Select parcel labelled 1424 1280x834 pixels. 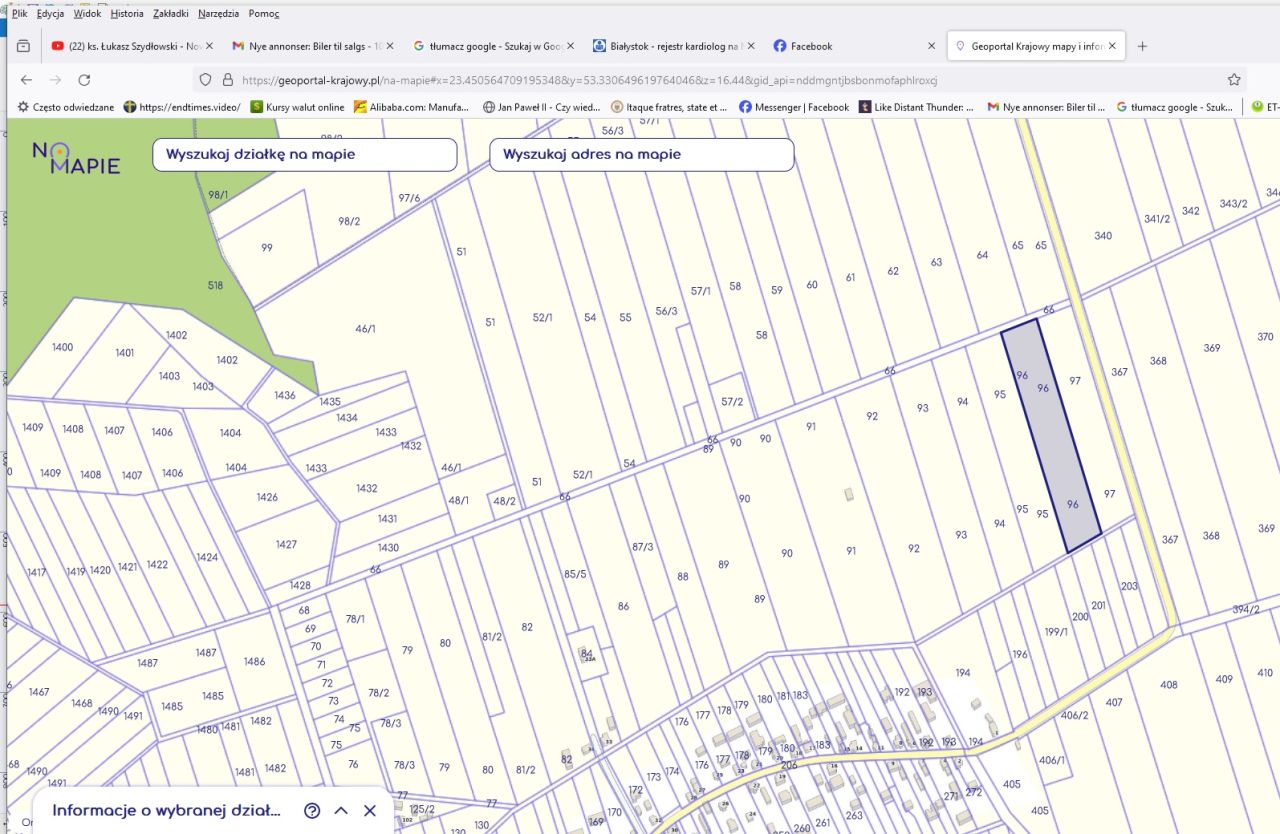207,557
